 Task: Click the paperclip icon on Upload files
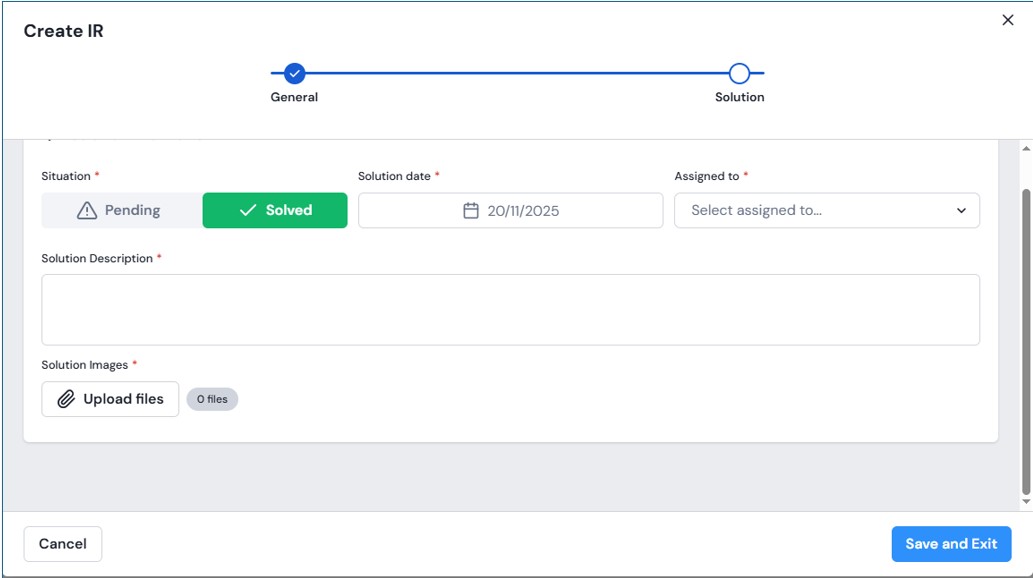point(66,399)
